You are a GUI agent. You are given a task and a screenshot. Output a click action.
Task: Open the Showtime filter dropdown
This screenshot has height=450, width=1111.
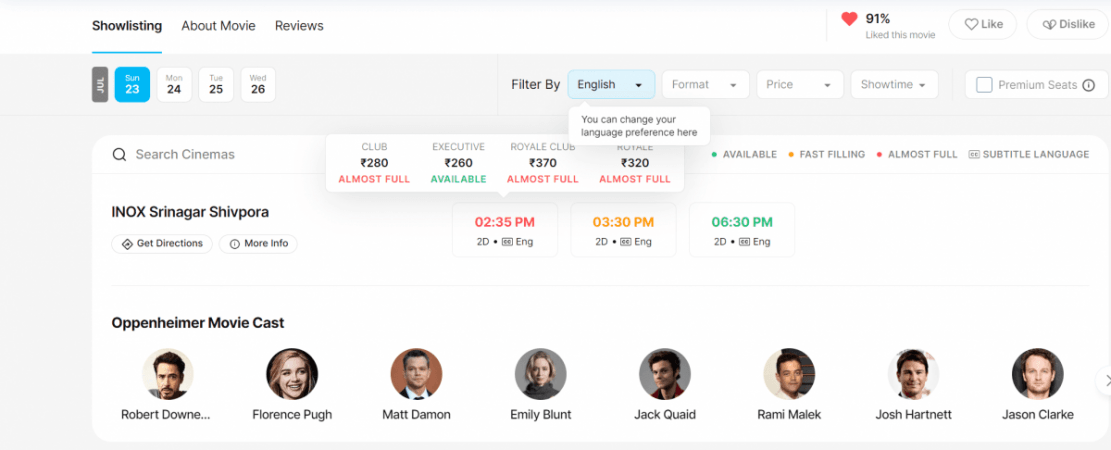coord(894,84)
